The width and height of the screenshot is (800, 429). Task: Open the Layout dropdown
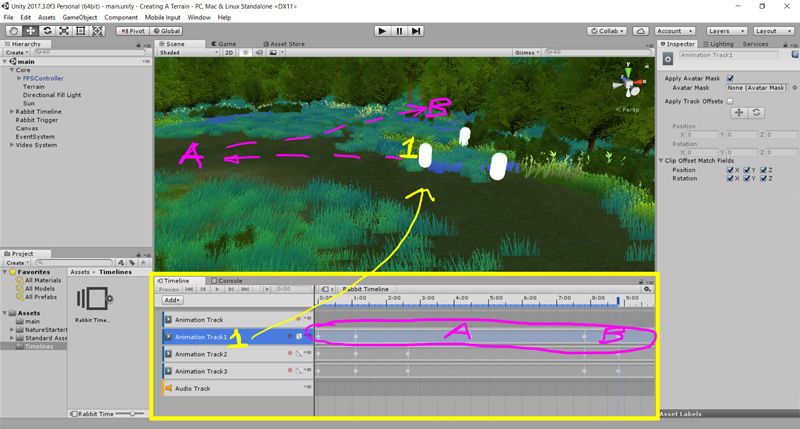point(771,31)
